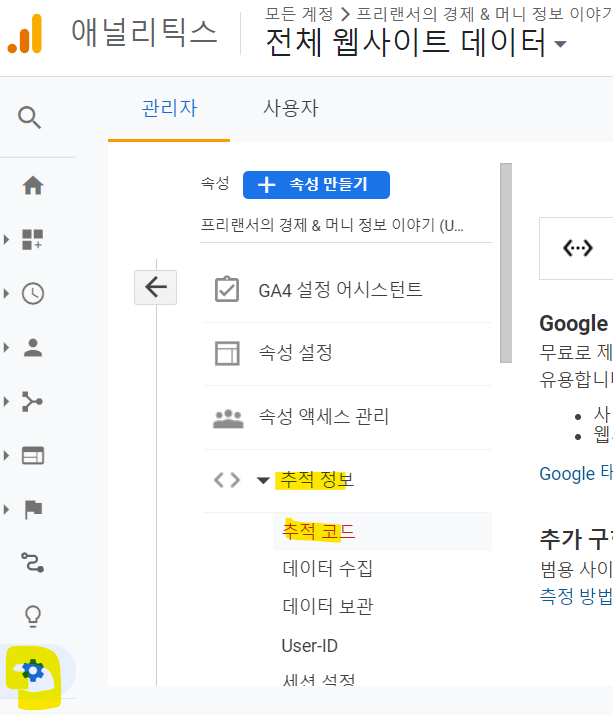Click the 모든 계정 breadcrumb link
This screenshot has width=613, height=715.
point(299,14)
